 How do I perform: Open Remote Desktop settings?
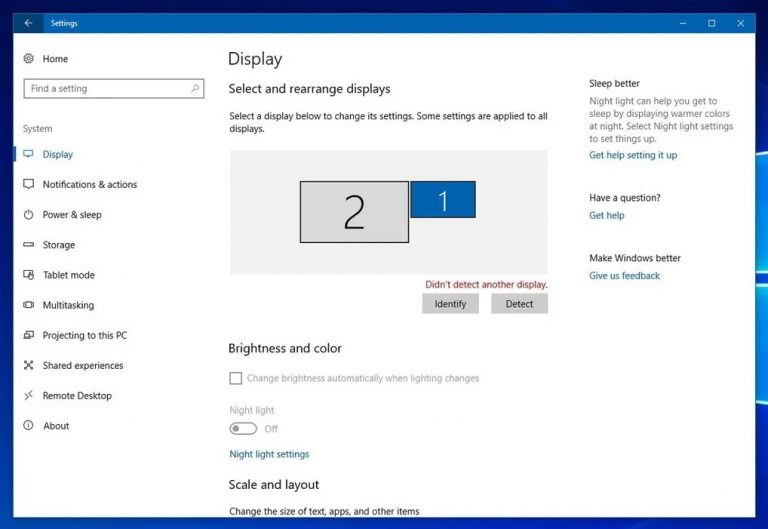tap(77, 396)
